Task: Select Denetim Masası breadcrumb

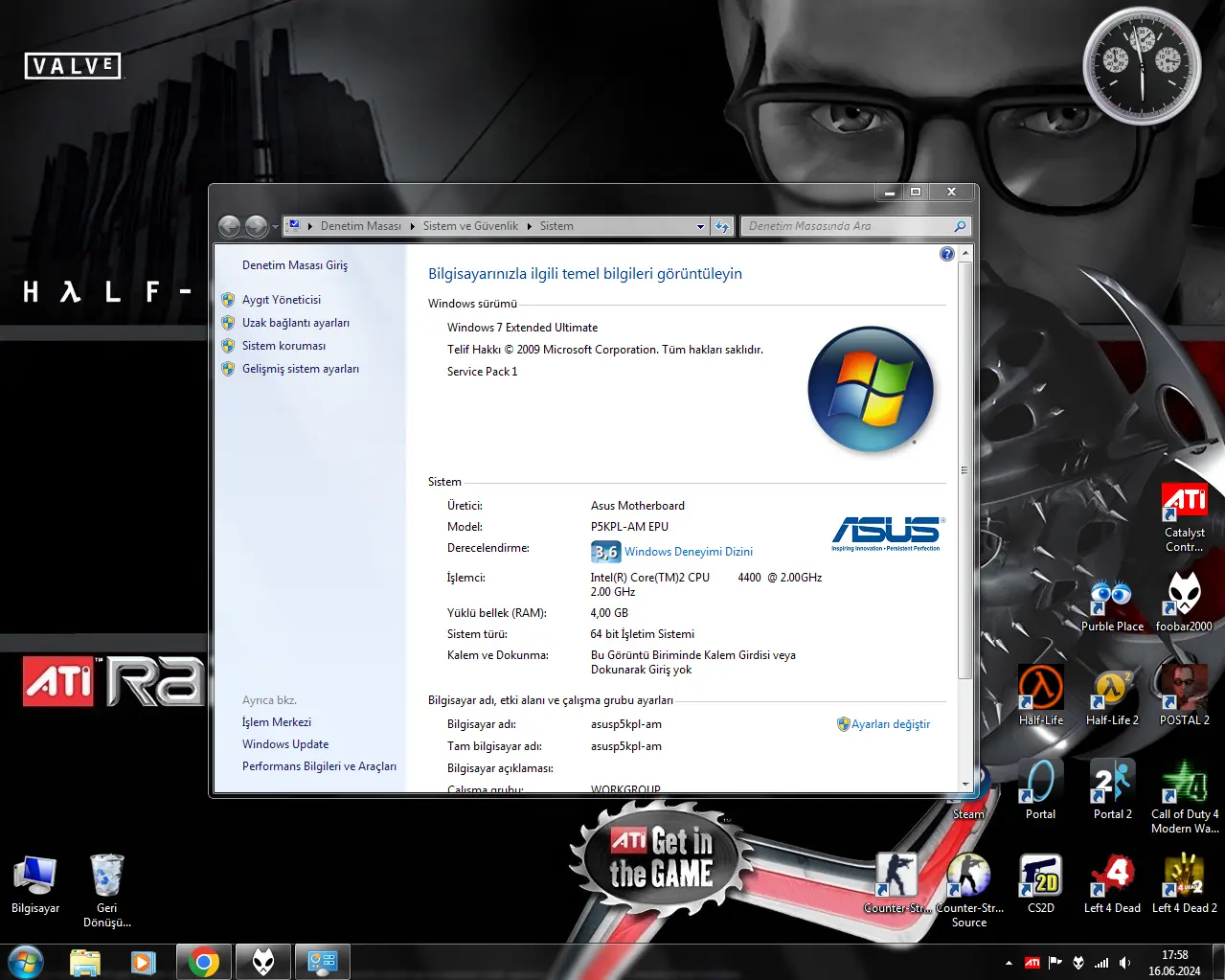Action: tap(361, 226)
